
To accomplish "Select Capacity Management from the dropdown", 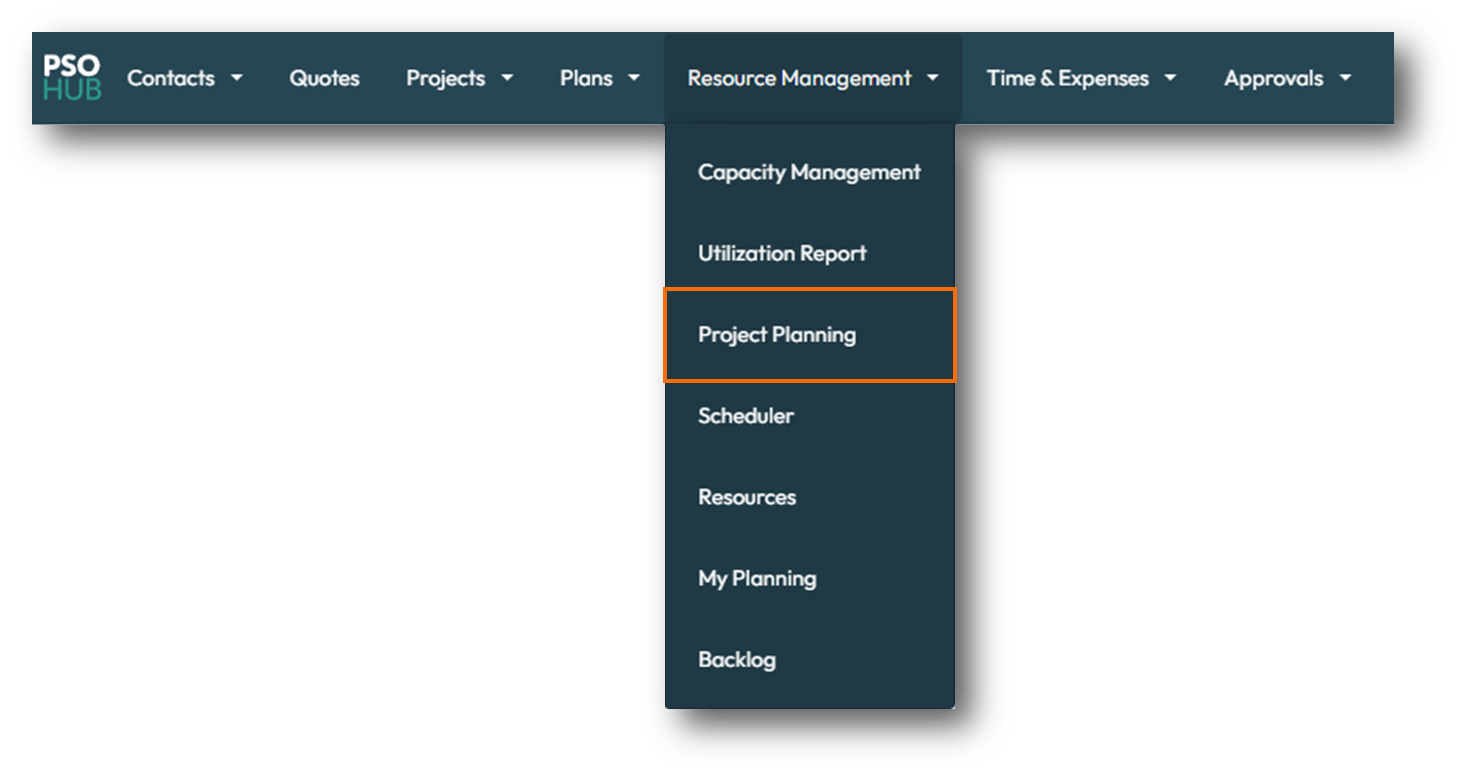I will 809,172.
